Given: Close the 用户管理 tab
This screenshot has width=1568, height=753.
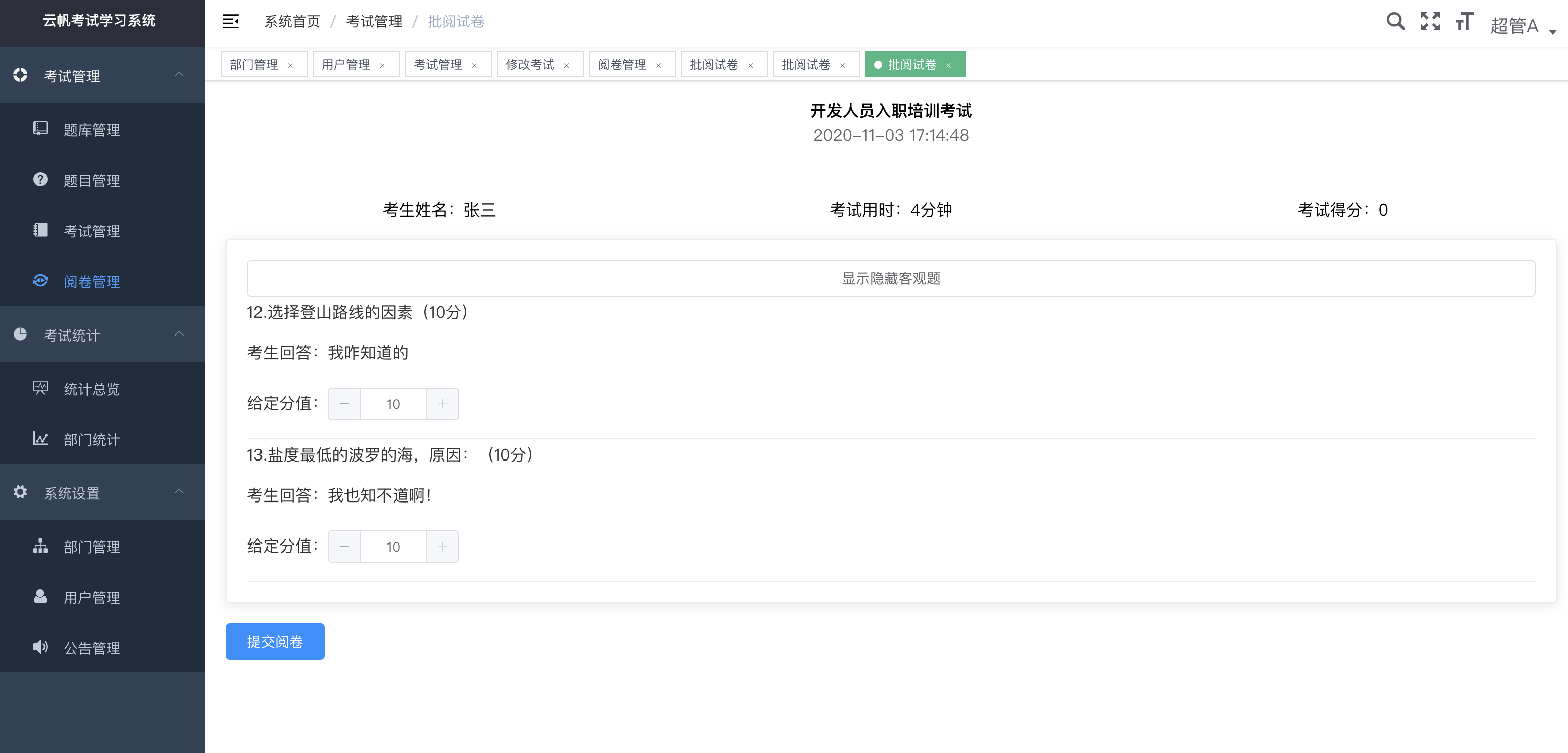Looking at the screenshot, I should 383,64.
